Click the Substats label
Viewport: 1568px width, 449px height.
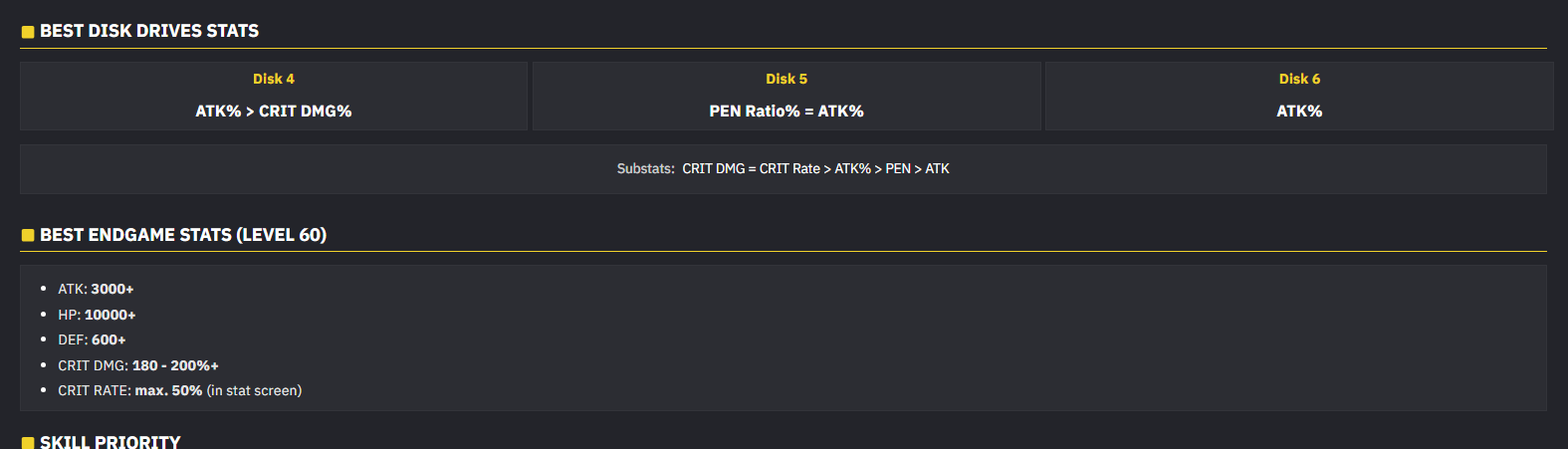click(x=645, y=169)
